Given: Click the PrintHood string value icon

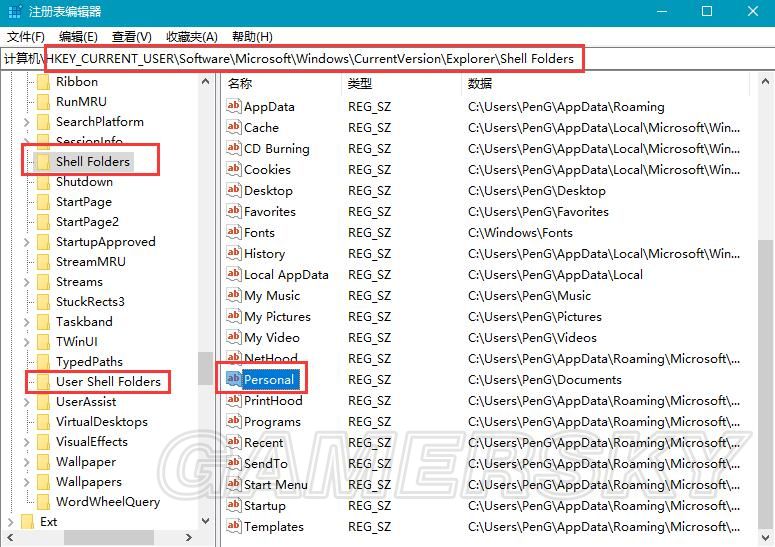Looking at the screenshot, I should [233, 400].
